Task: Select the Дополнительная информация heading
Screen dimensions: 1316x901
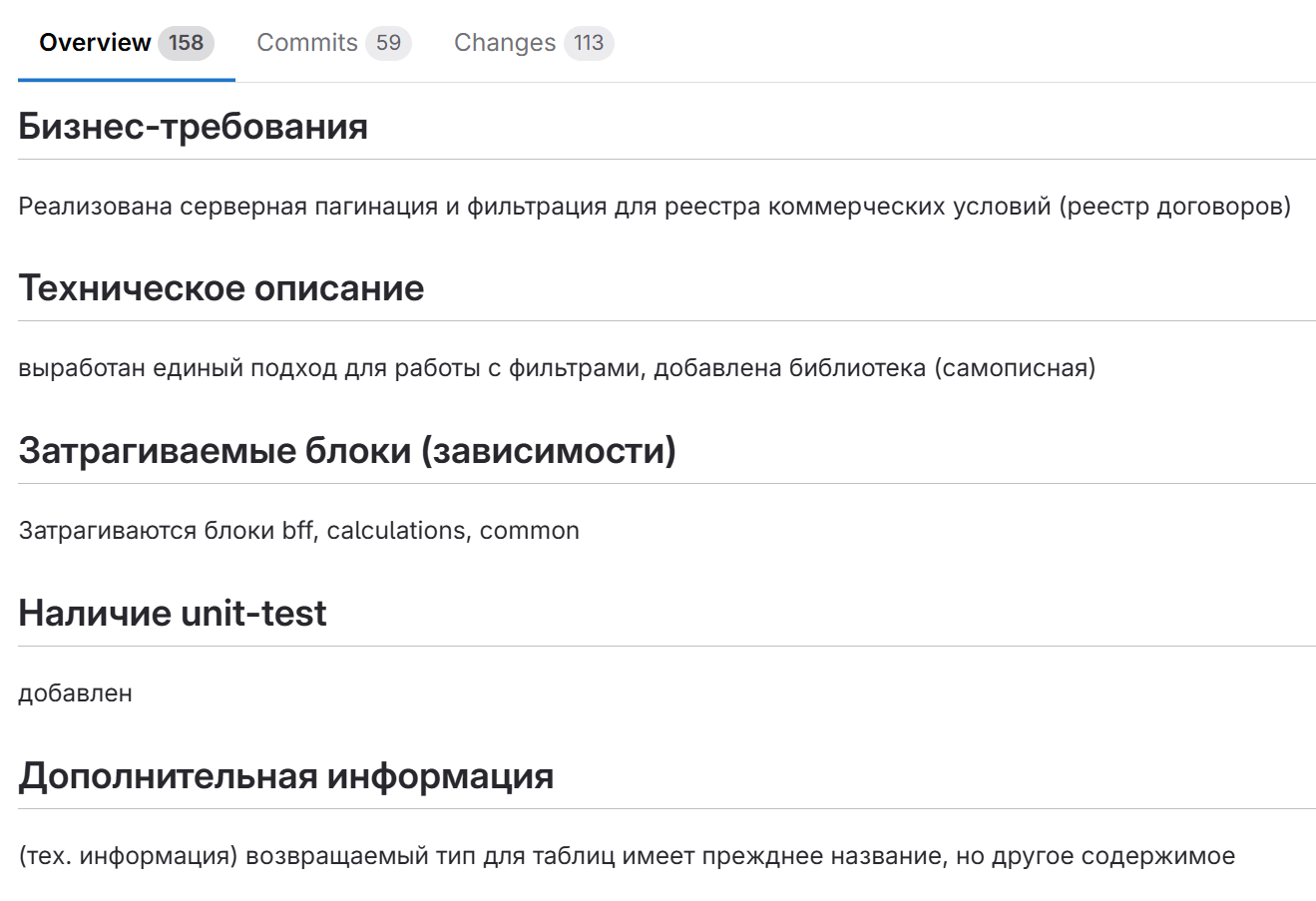Action: pos(287,774)
